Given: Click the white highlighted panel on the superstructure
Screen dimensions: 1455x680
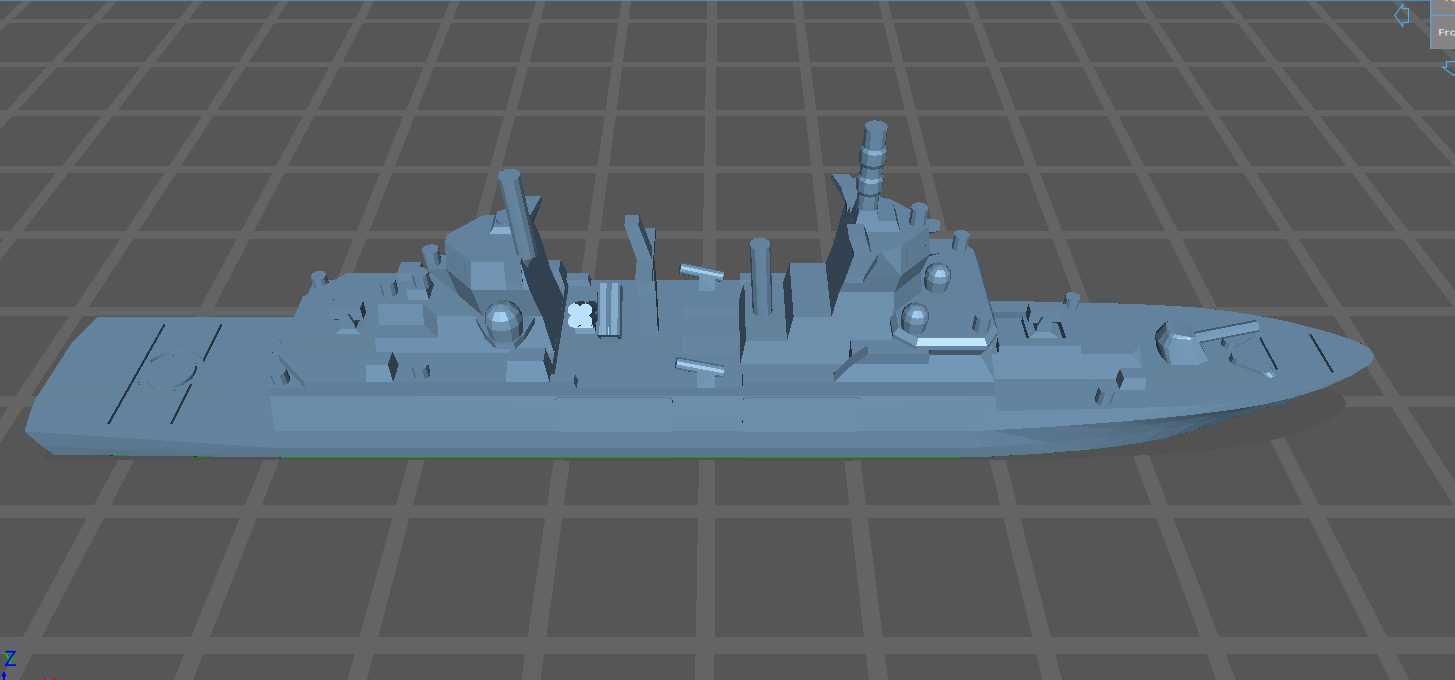Looking at the screenshot, I should 950,343.
